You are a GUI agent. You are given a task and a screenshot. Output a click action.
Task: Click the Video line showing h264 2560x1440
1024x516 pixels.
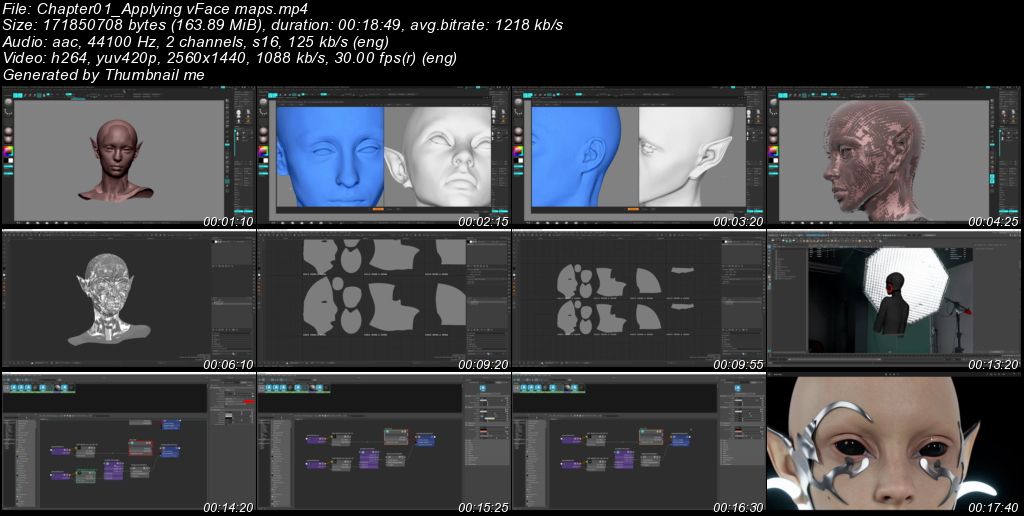tap(229, 58)
